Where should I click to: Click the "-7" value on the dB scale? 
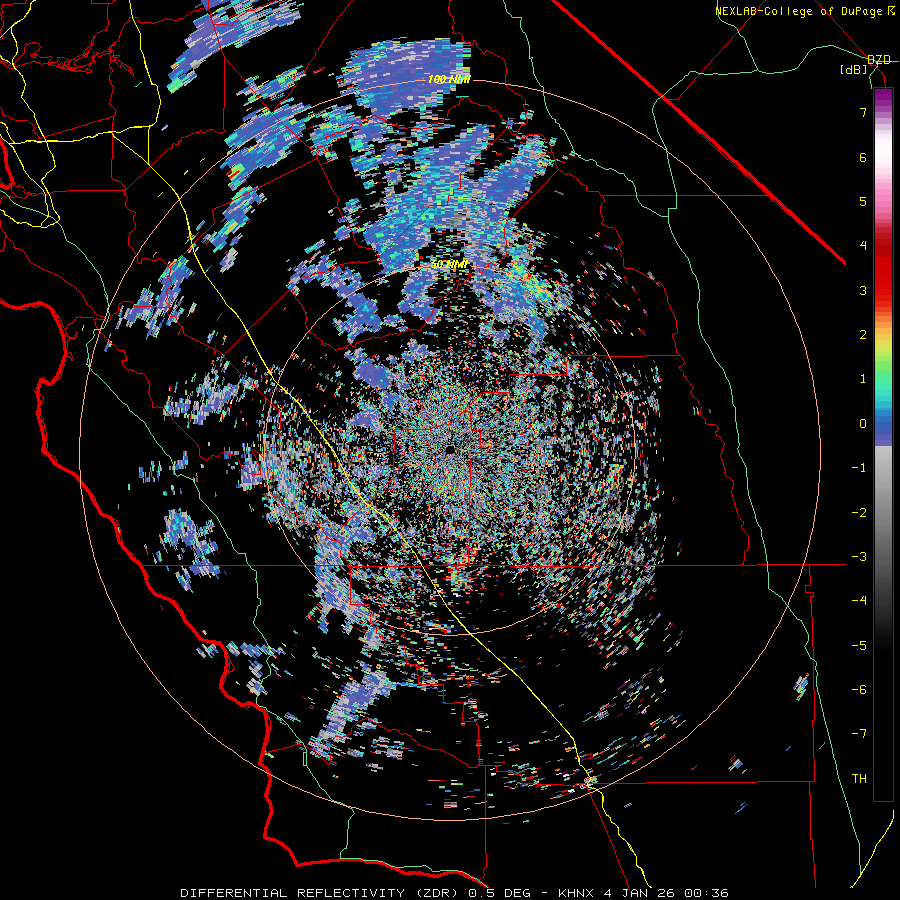click(859, 734)
